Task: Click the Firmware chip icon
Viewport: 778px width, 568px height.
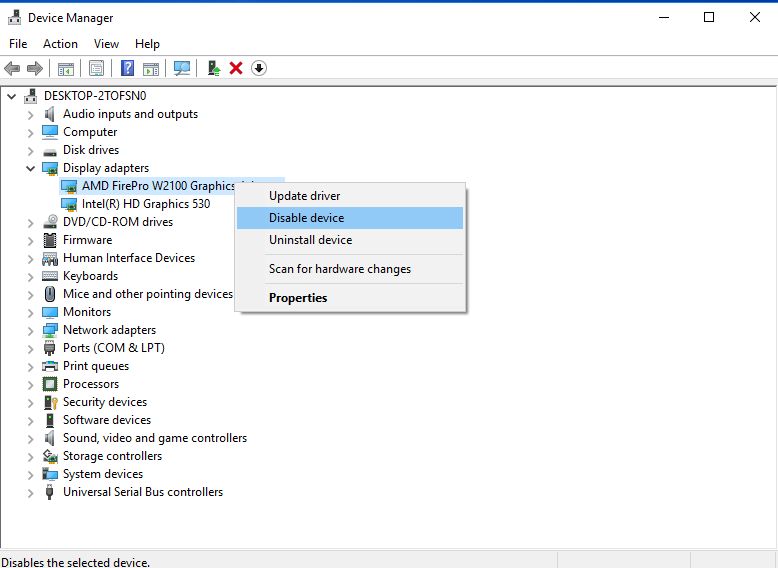Action: [50, 240]
